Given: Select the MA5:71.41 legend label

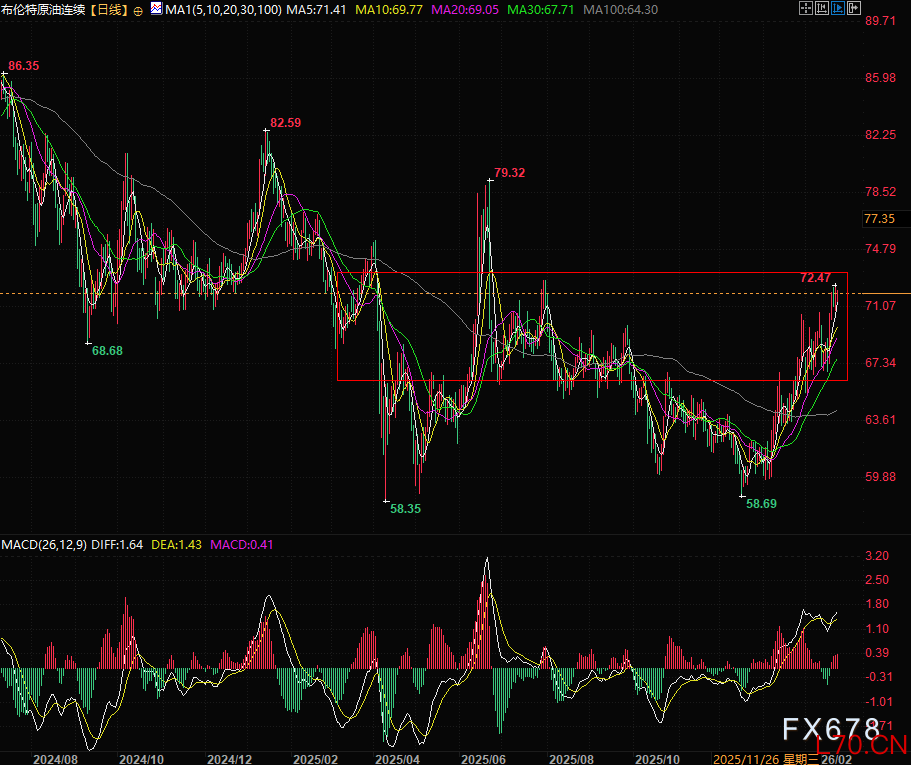Looking at the screenshot, I should pyautogui.click(x=318, y=10).
